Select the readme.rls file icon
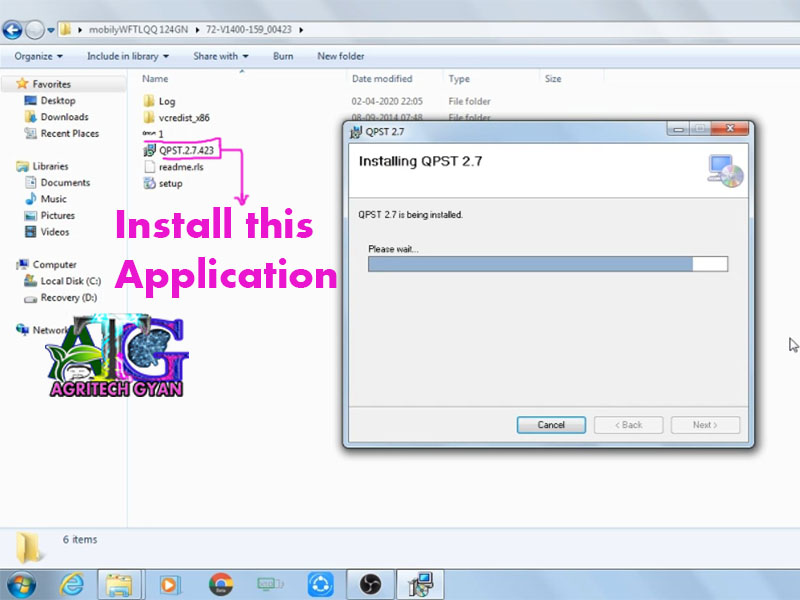800x600 pixels. [x=149, y=167]
